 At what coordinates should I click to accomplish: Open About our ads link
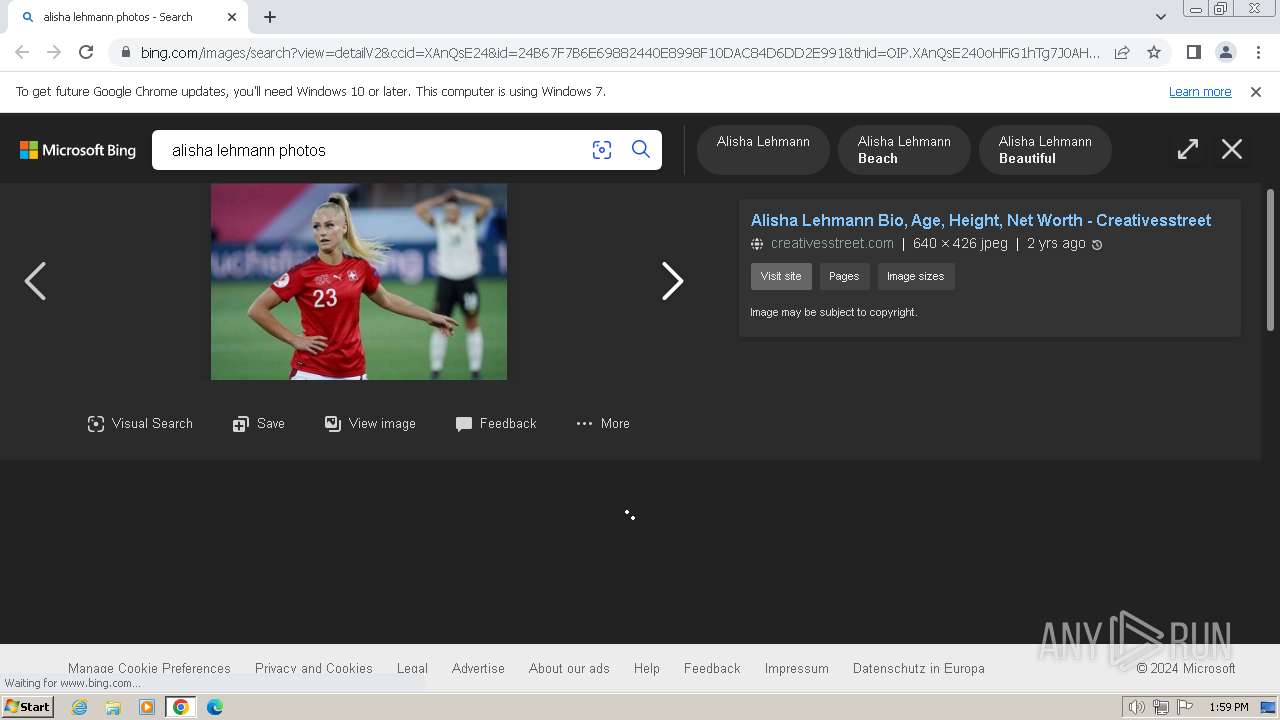(x=569, y=668)
